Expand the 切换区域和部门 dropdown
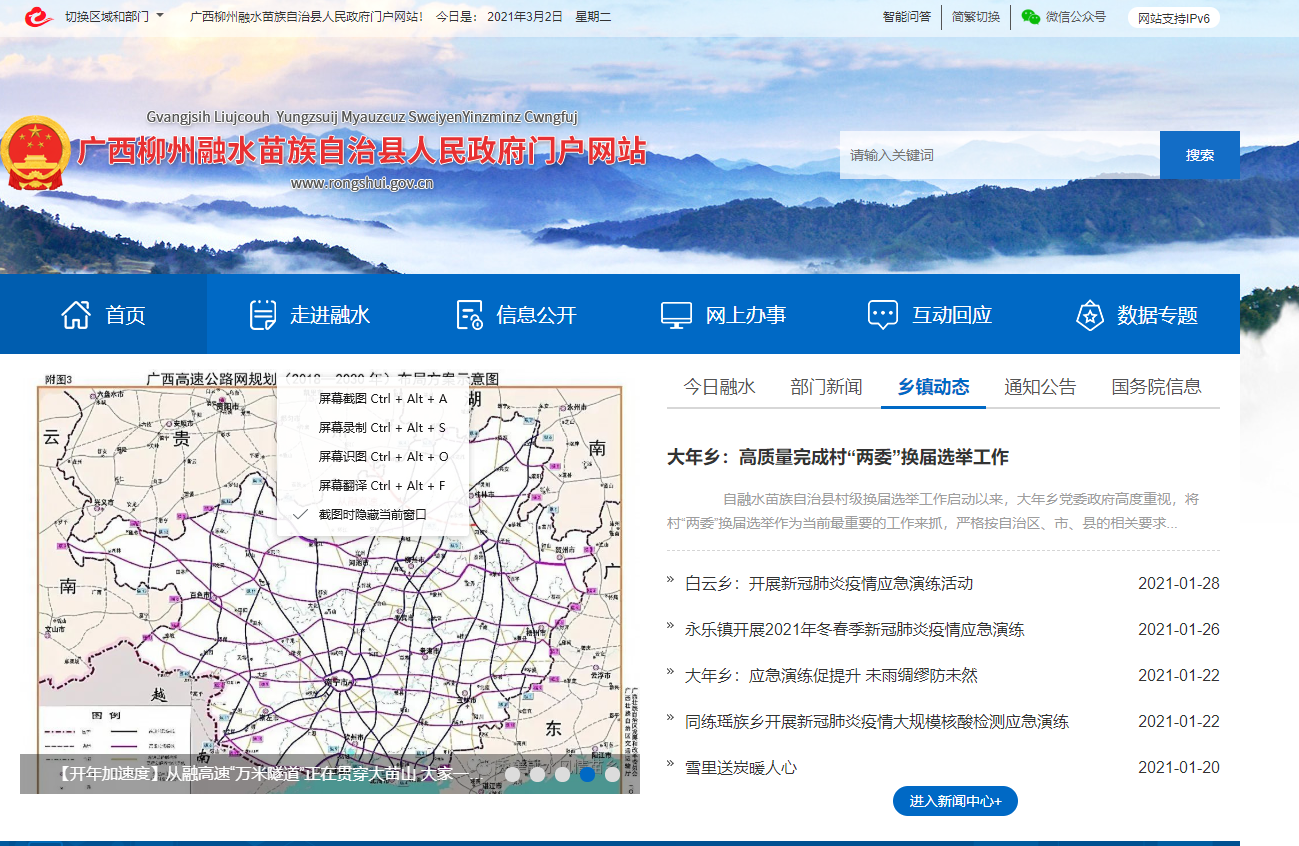 [114, 17]
